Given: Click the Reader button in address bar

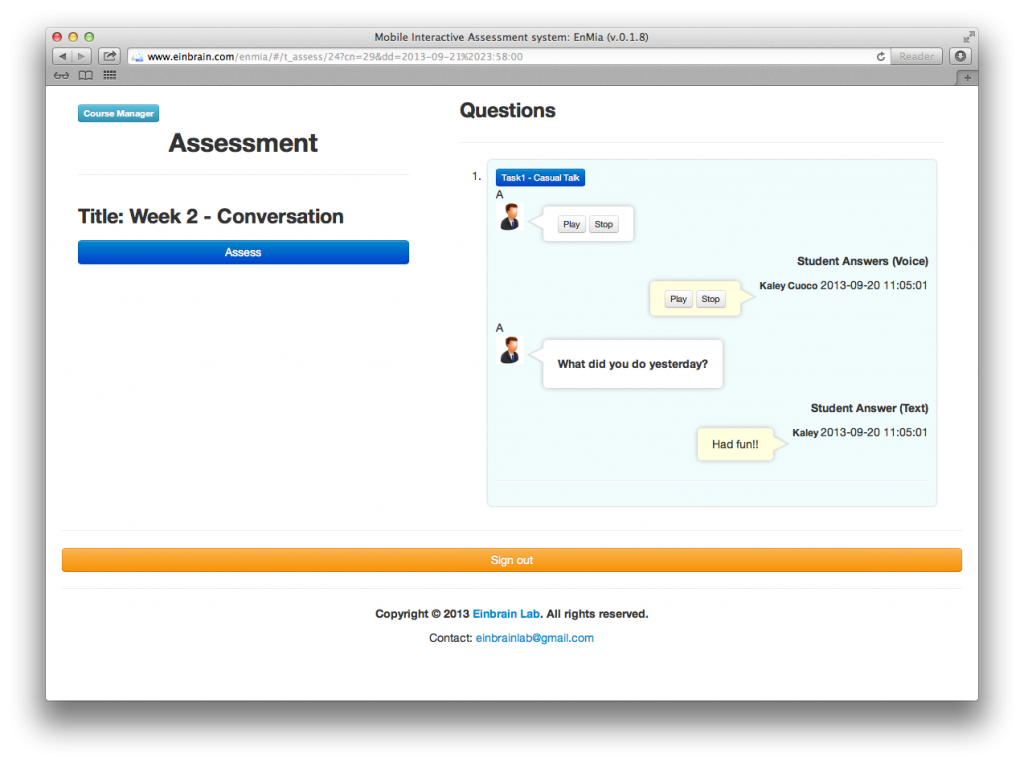Looking at the screenshot, I should (916, 56).
